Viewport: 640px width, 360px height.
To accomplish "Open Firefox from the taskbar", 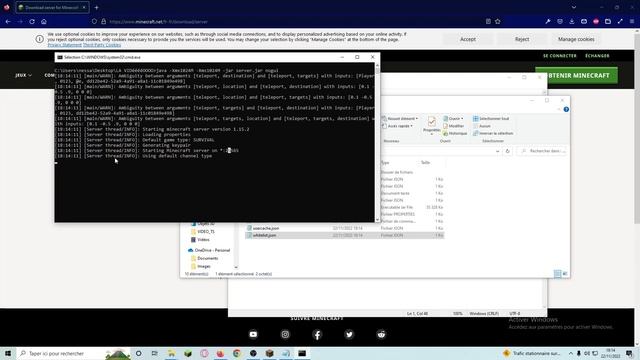I will coord(220,353).
